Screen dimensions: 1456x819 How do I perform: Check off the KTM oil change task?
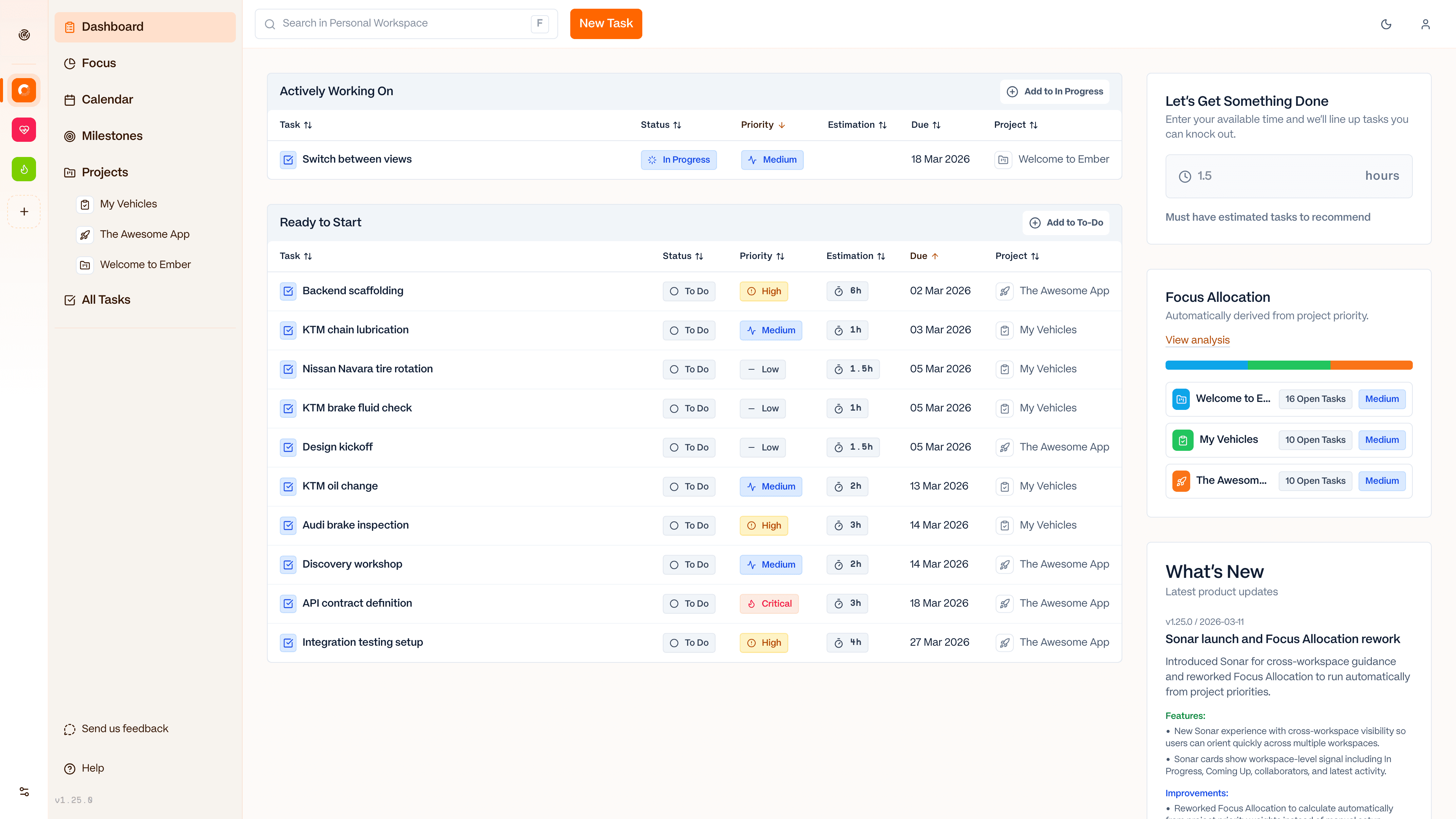tap(288, 486)
